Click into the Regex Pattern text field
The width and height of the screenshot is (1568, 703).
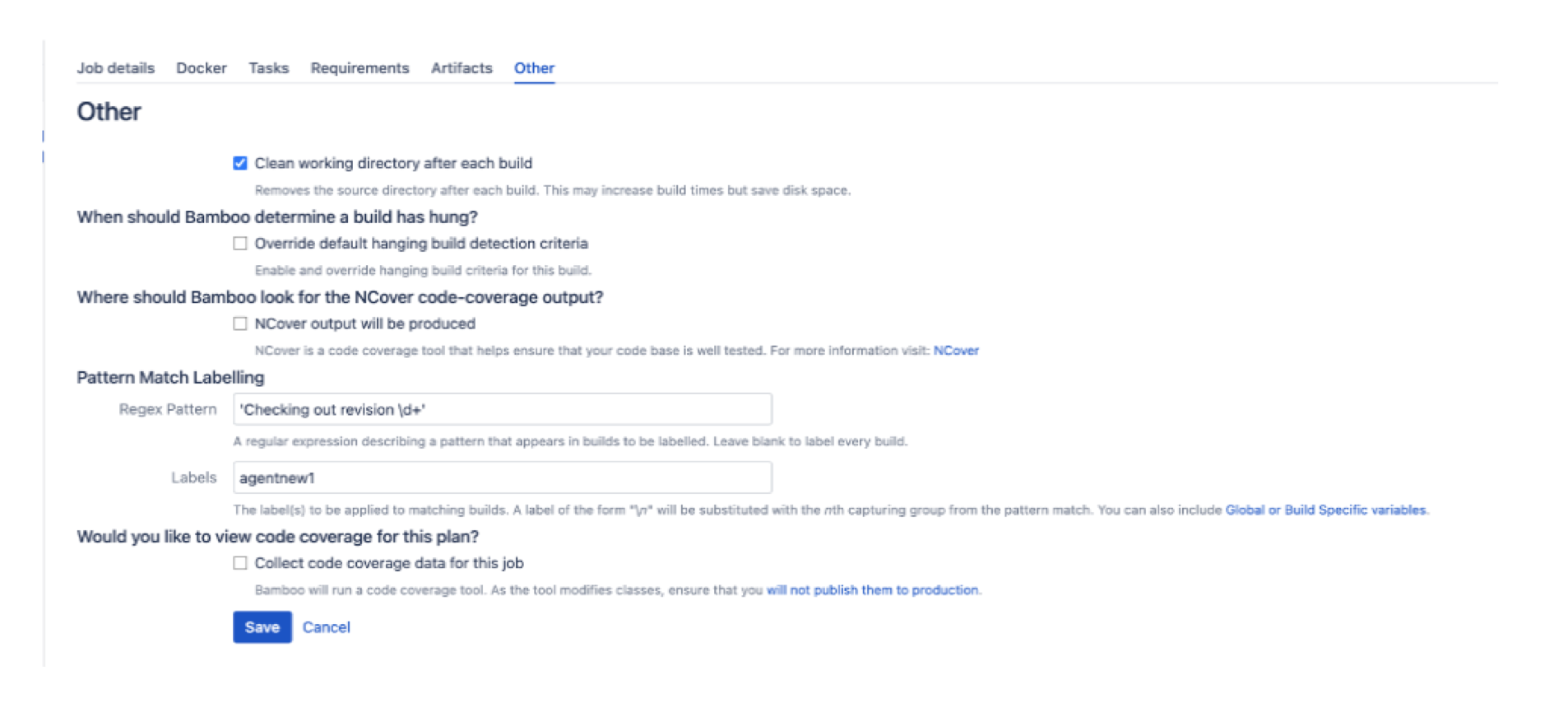tap(502, 409)
